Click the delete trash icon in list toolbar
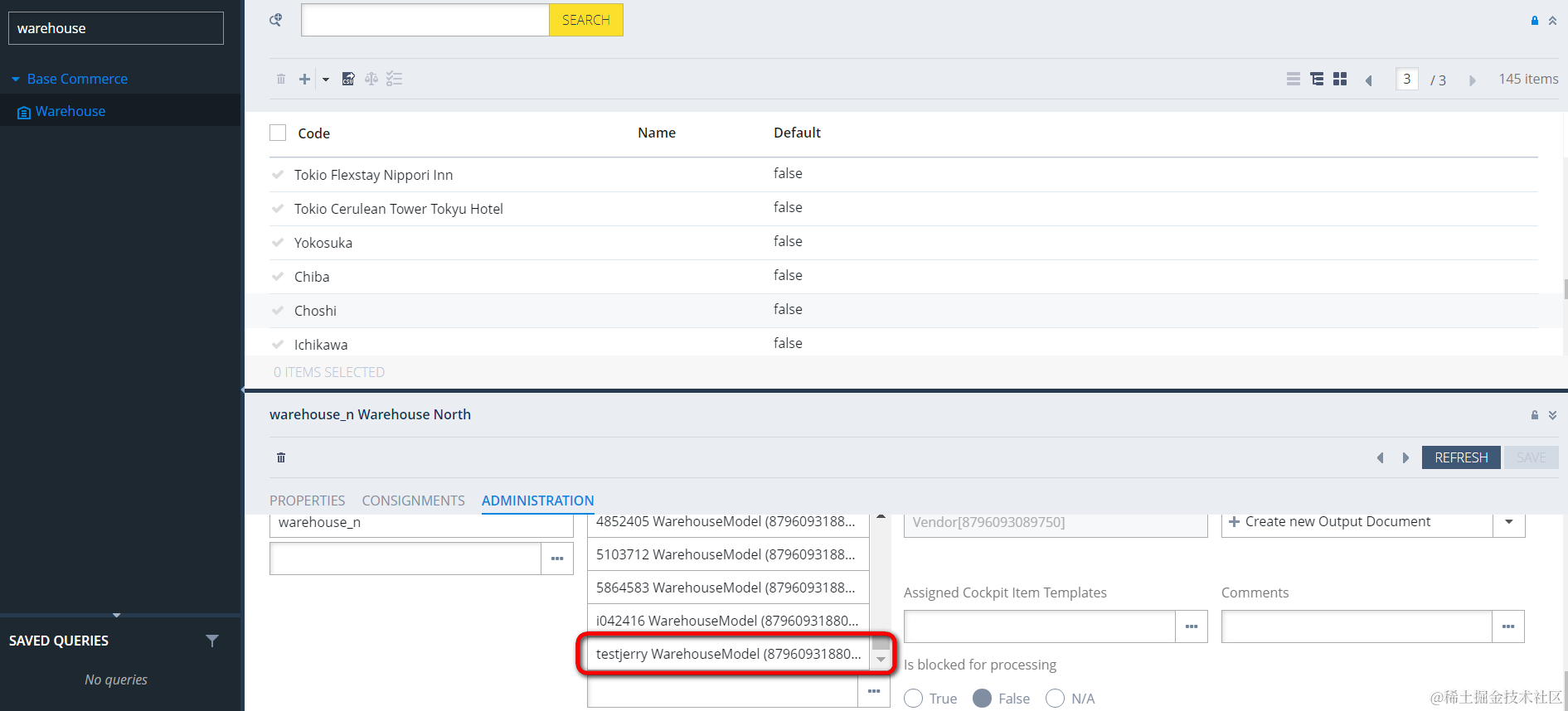Image resolution: width=1568 pixels, height=711 pixels. click(281, 80)
